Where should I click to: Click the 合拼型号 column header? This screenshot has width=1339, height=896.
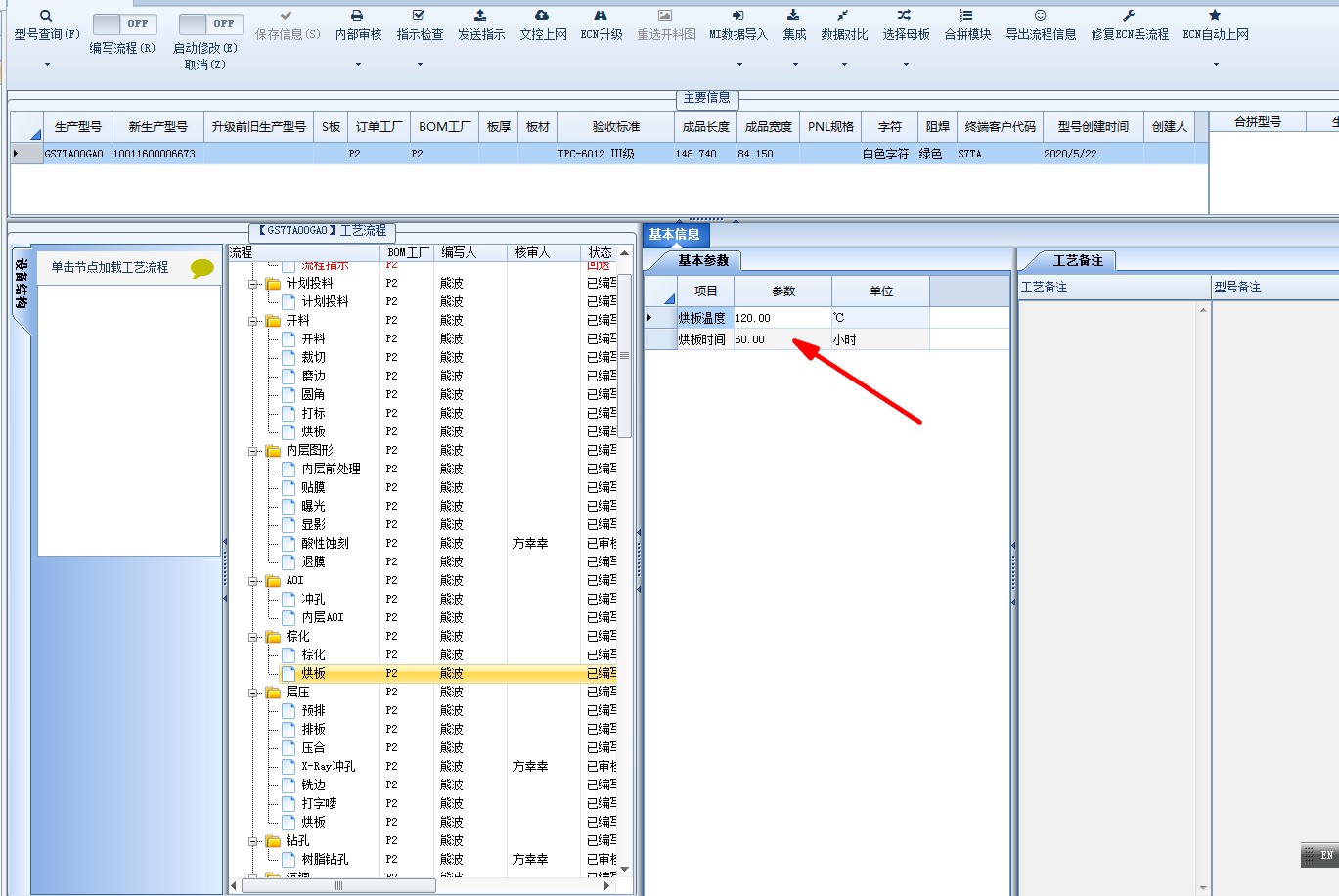(1258, 122)
